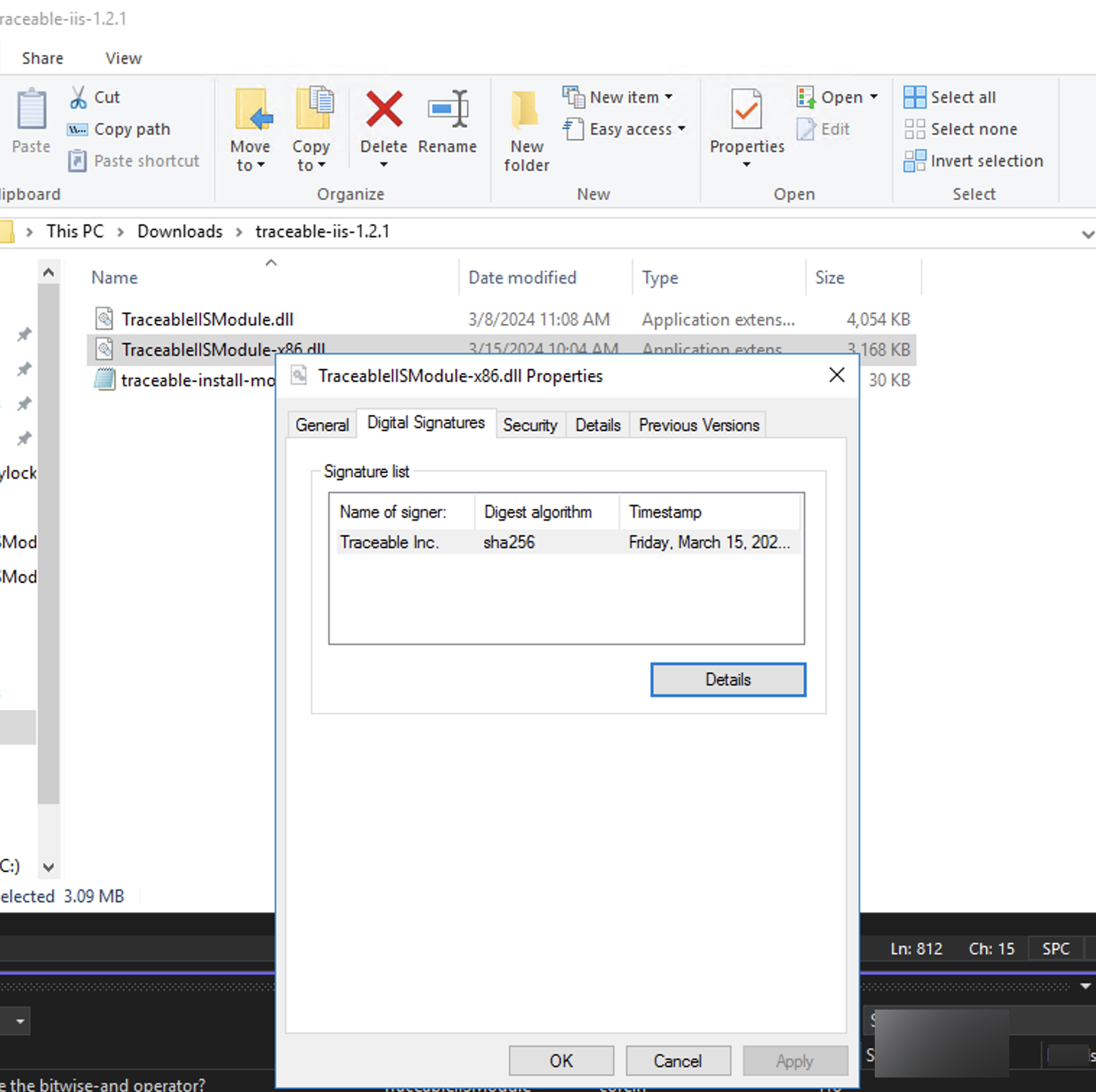
Task: Click the Apply button
Action: click(795, 1061)
